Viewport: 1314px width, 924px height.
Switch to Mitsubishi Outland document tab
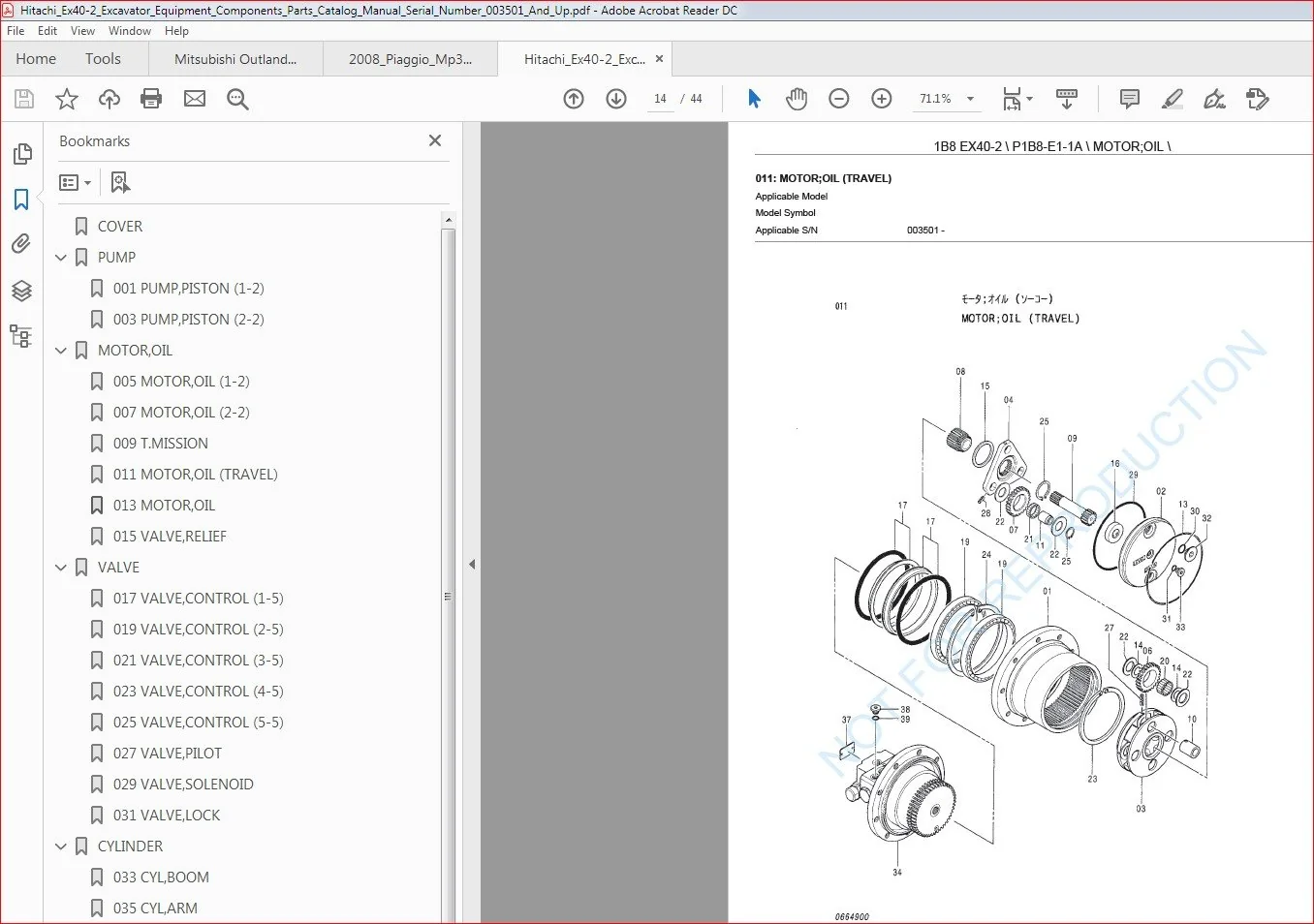(x=235, y=59)
